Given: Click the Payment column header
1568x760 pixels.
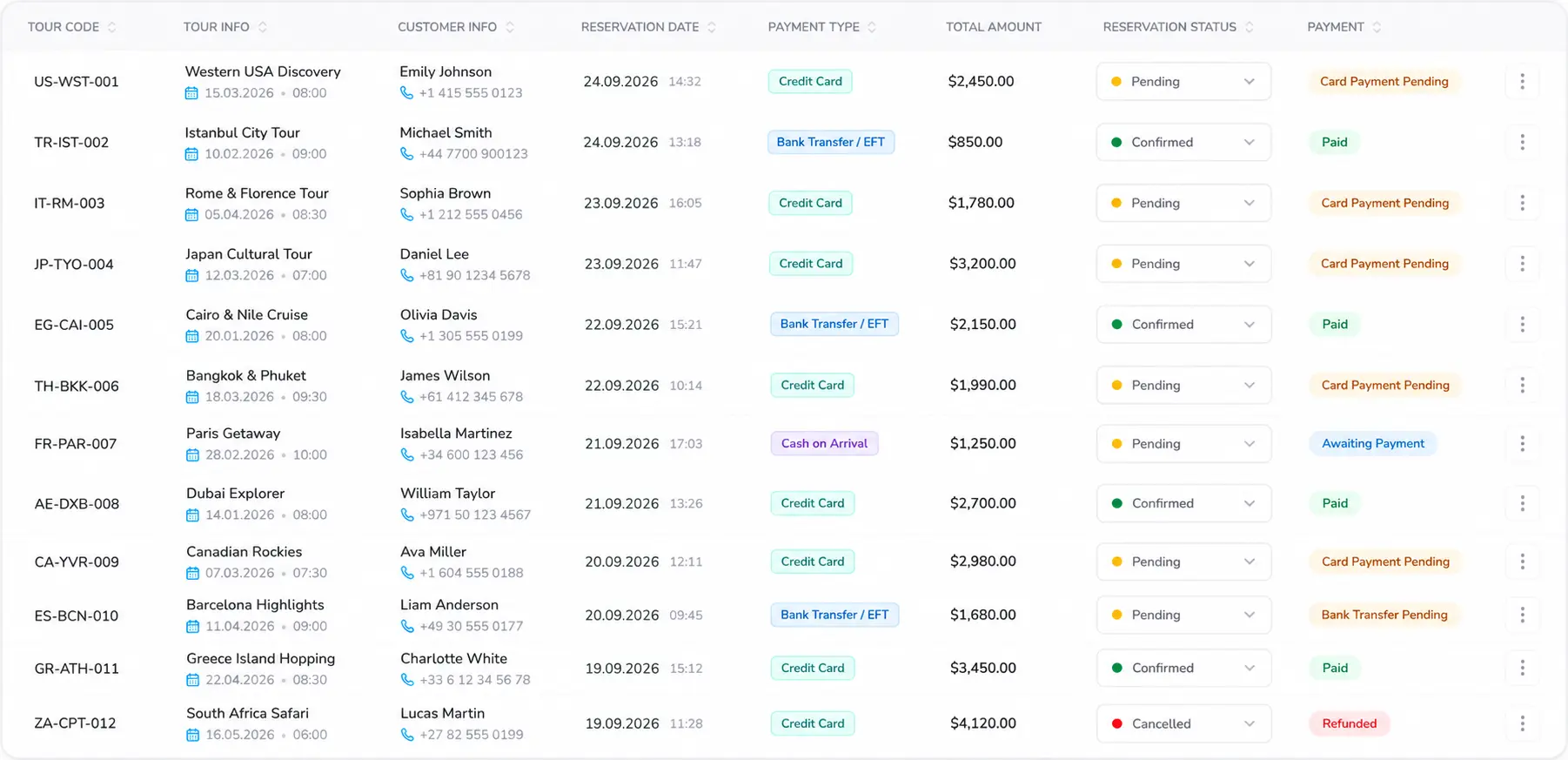Looking at the screenshot, I should (x=1336, y=27).
